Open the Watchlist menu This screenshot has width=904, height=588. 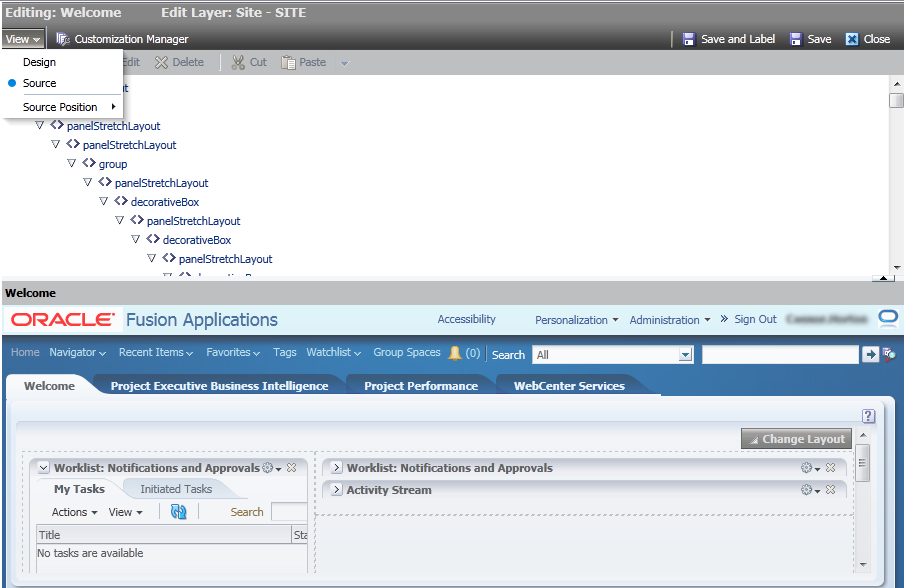click(334, 352)
